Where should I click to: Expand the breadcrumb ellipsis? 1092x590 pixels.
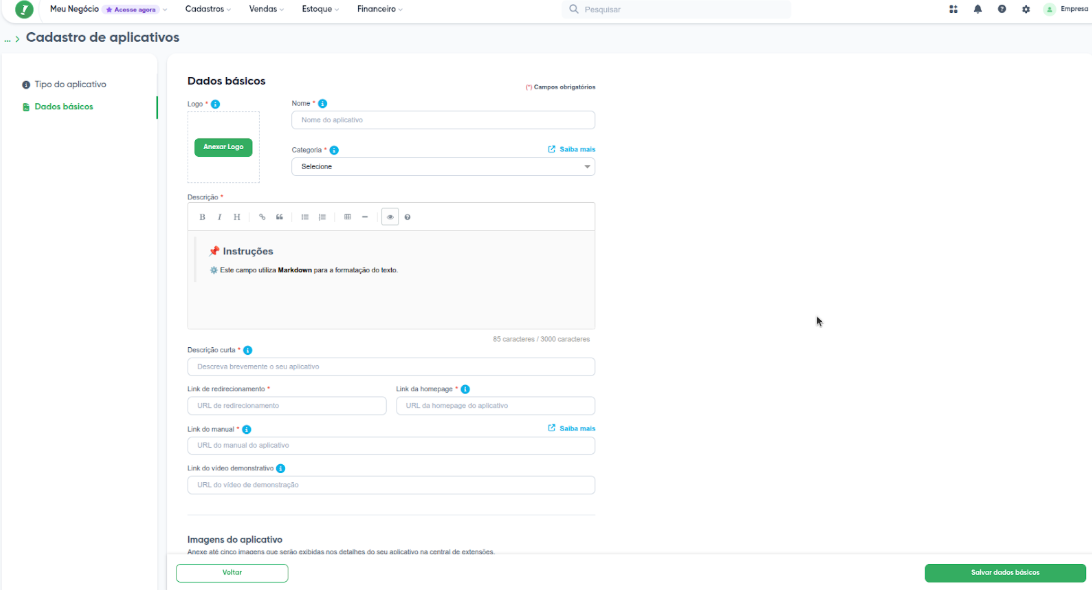click(x=8, y=39)
